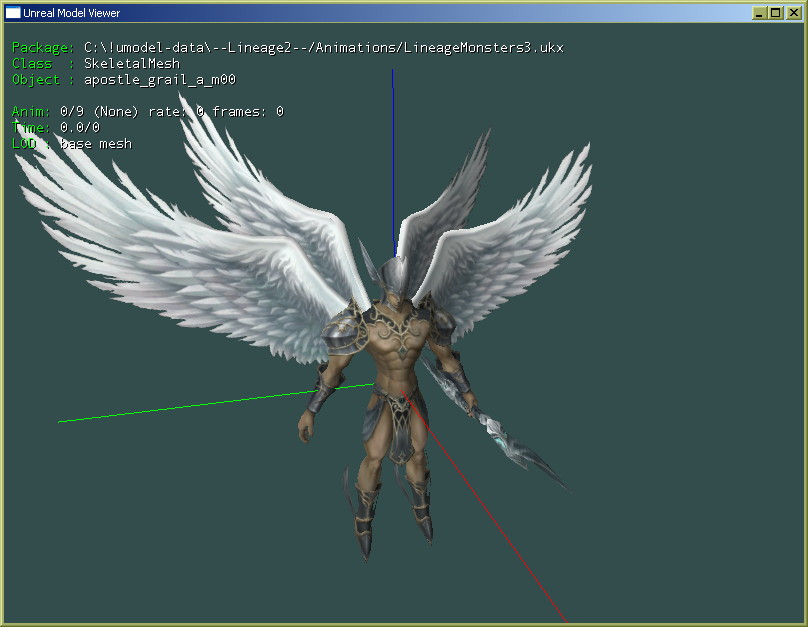Screen dimensions: 808x627
Task: Click the green Package label
Action: [x=43, y=47]
